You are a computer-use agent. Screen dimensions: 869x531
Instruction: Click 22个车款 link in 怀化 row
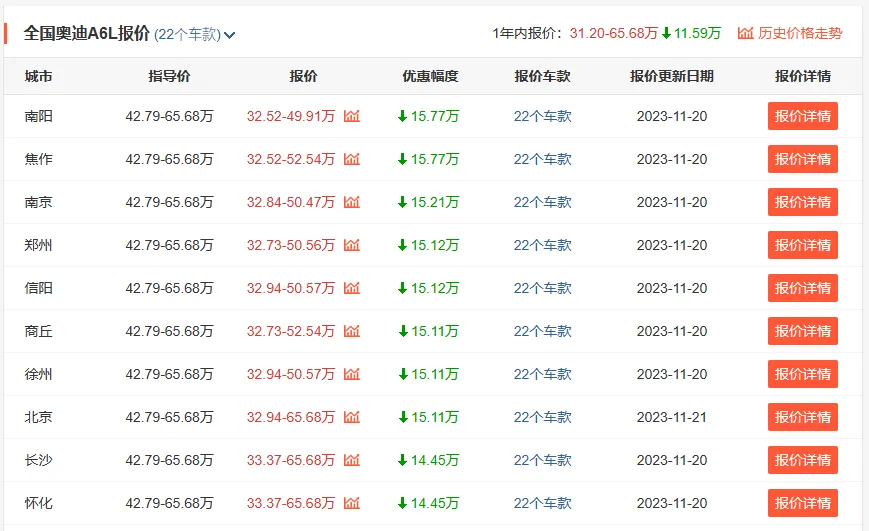click(542, 503)
